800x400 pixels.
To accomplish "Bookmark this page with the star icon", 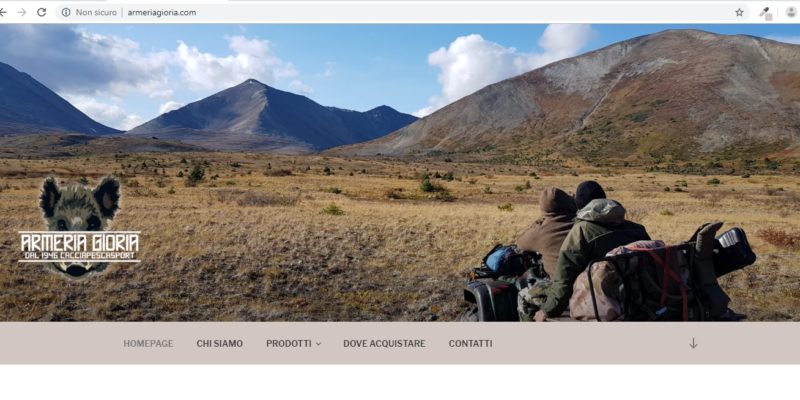I will click(739, 12).
